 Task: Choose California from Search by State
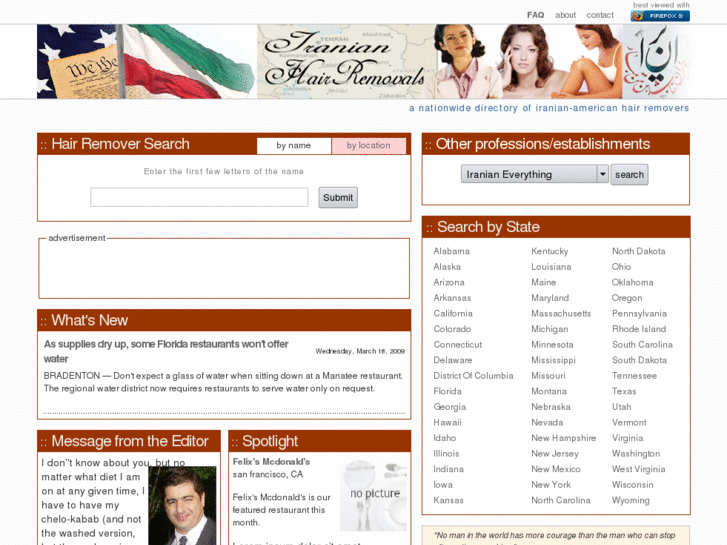pyautogui.click(x=453, y=313)
